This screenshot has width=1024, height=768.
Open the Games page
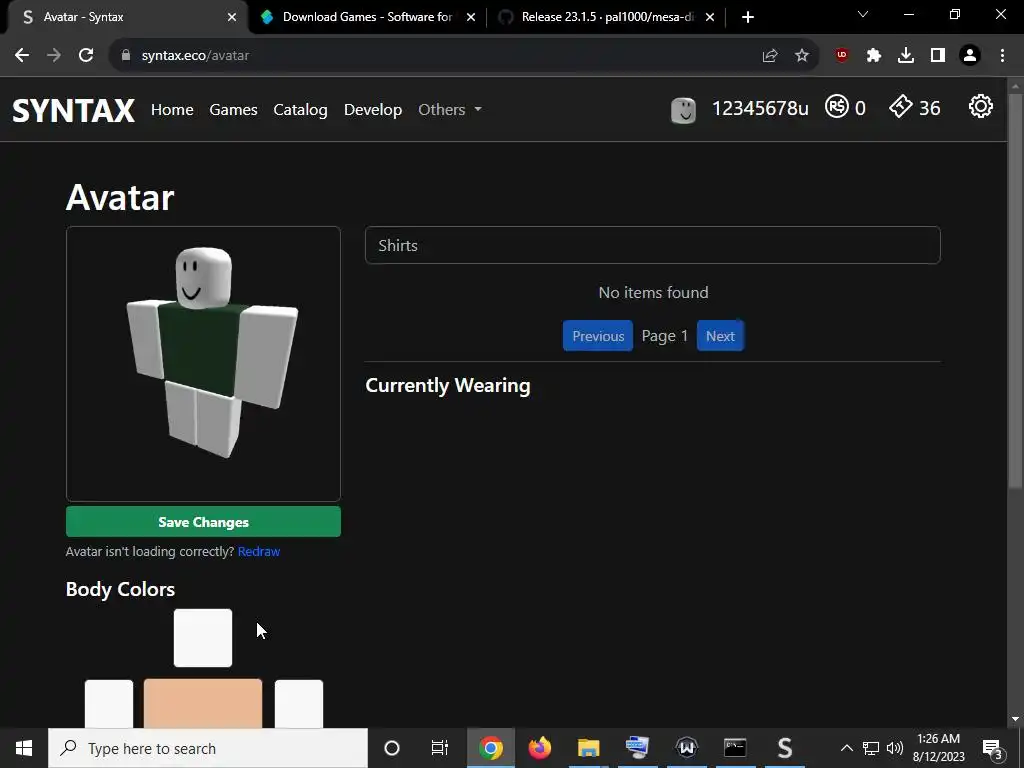point(233,110)
